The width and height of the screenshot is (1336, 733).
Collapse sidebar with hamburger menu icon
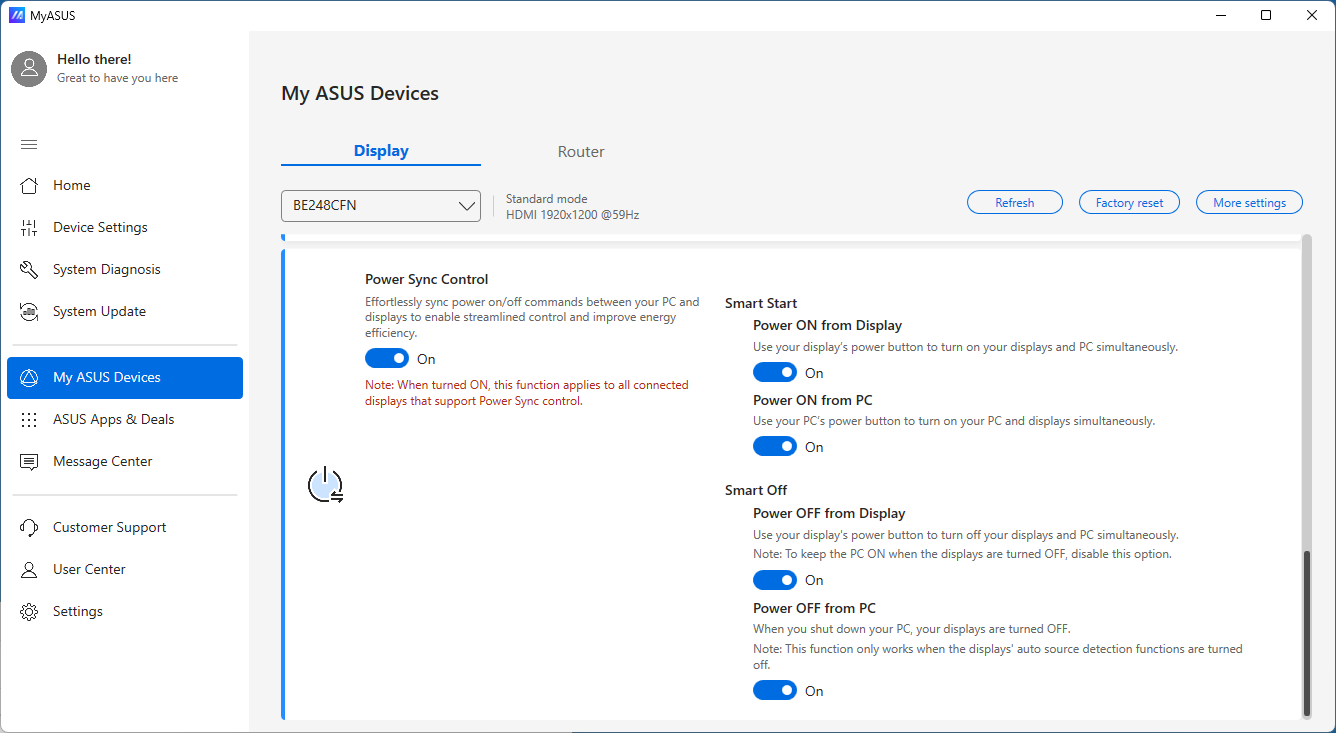29,145
